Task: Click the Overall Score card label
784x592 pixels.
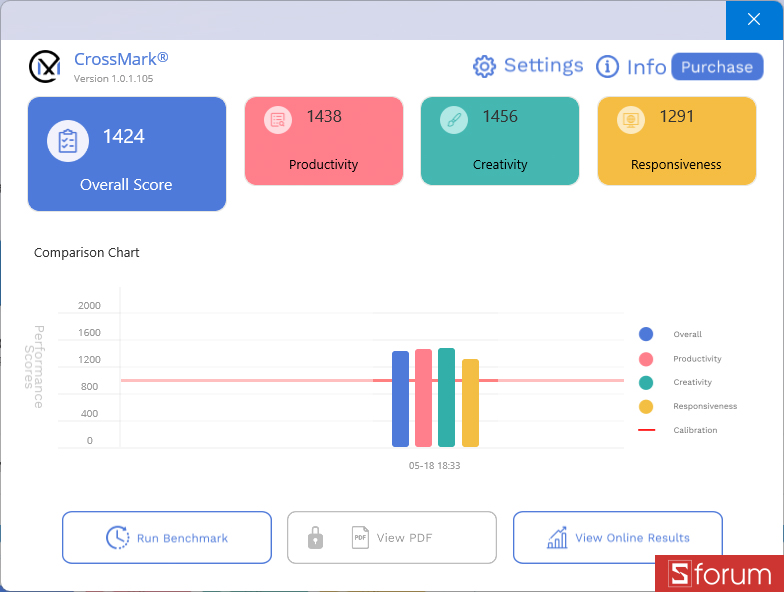Action: click(x=126, y=184)
